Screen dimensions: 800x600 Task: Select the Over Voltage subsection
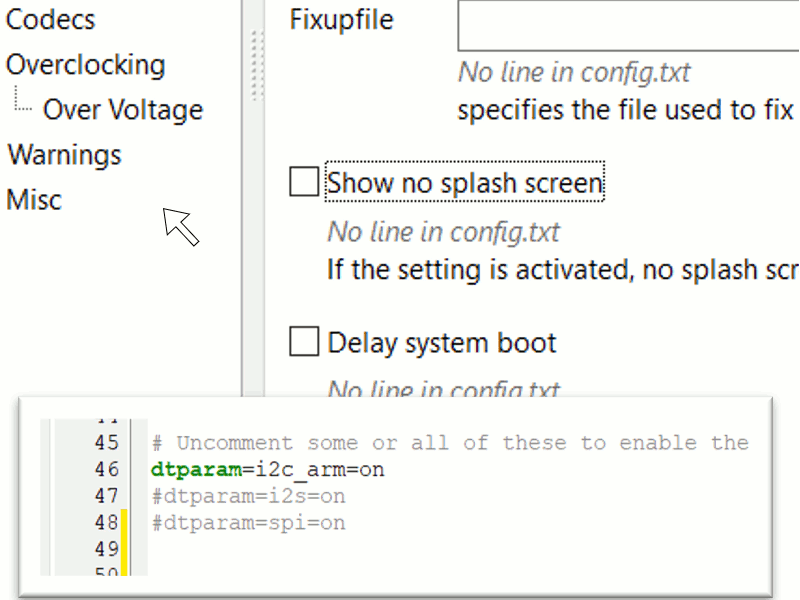pos(123,110)
